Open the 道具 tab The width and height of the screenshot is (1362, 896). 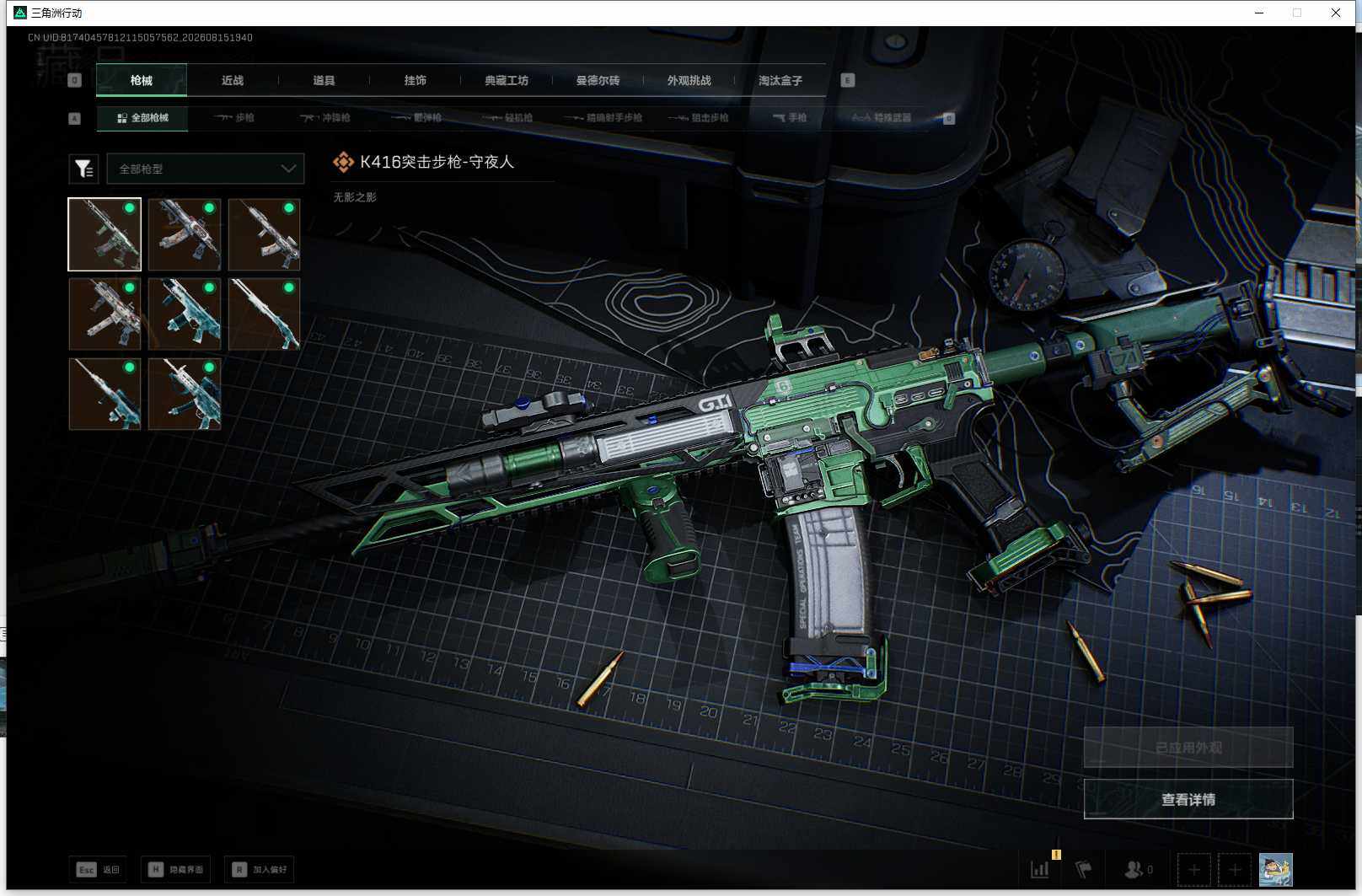pos(324,80)
